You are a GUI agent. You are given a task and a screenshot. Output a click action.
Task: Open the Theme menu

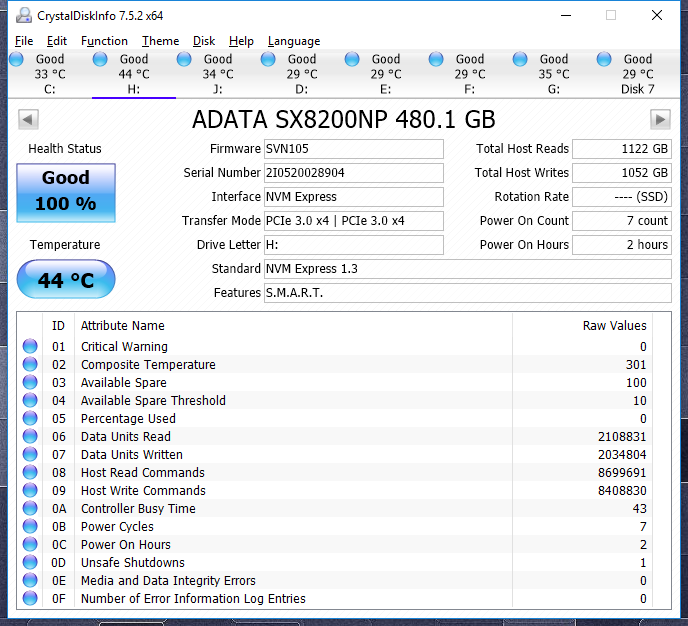[160, 41]
